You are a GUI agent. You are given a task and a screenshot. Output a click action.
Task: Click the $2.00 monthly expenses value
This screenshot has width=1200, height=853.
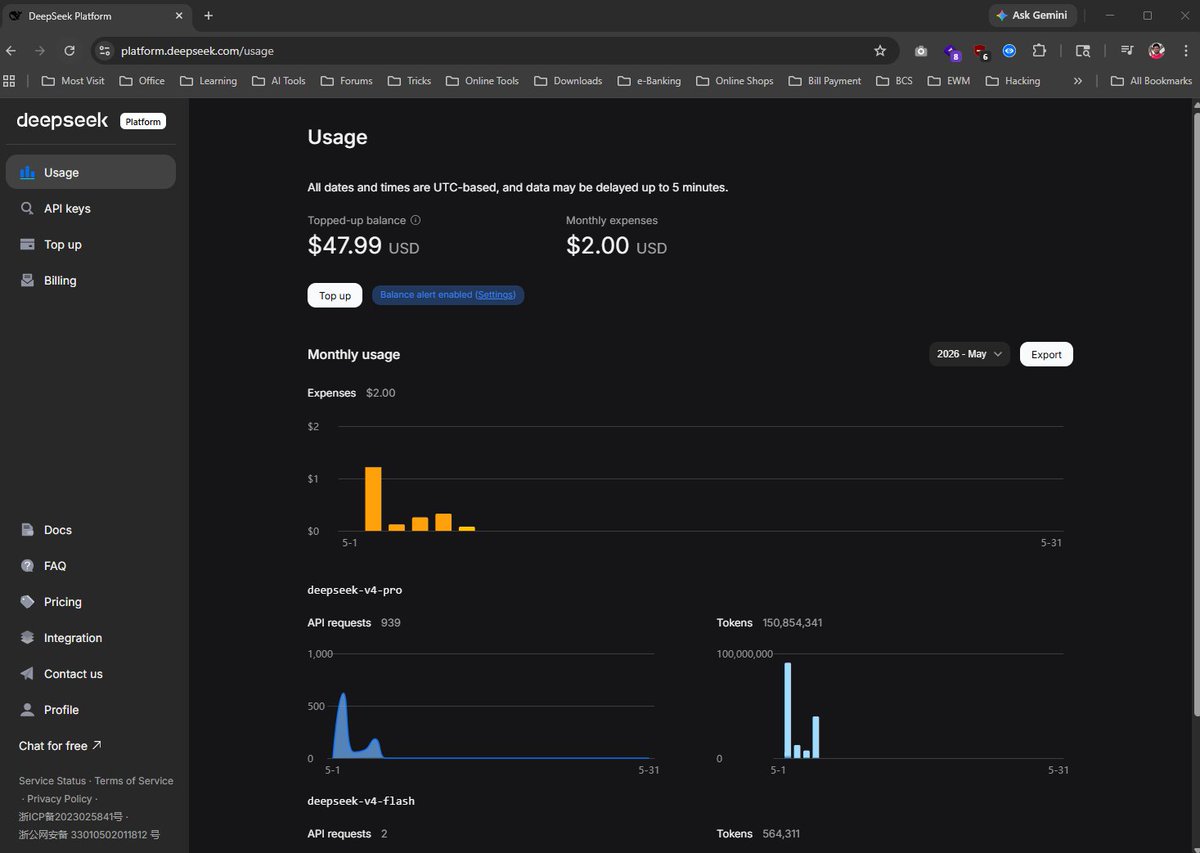click(x=598, y=245)
